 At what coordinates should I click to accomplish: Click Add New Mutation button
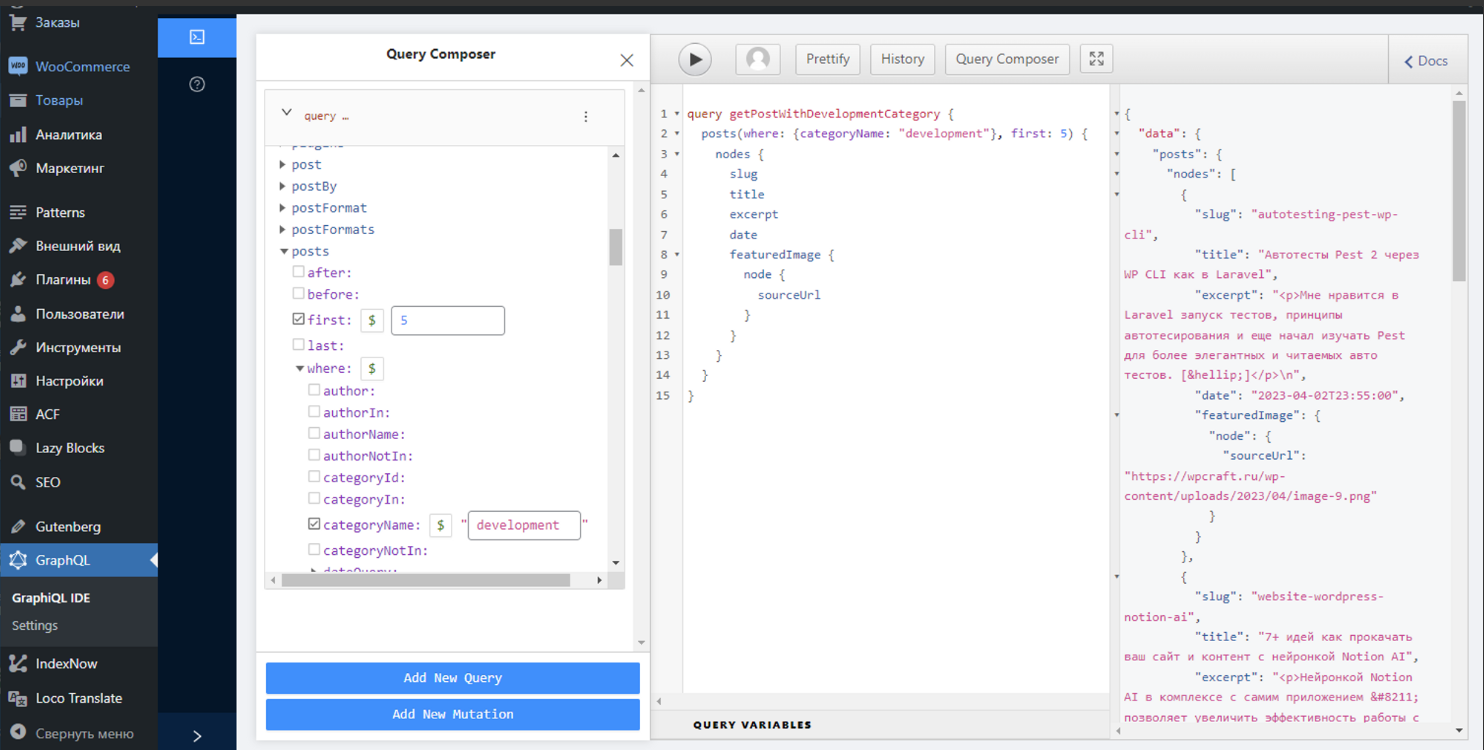452,714
